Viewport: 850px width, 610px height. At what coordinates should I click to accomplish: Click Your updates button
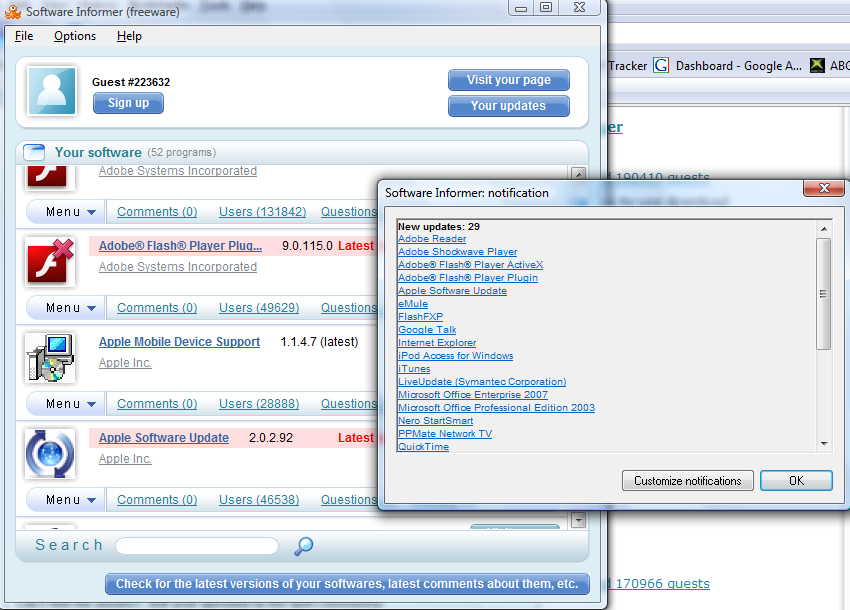coord(508,106)
